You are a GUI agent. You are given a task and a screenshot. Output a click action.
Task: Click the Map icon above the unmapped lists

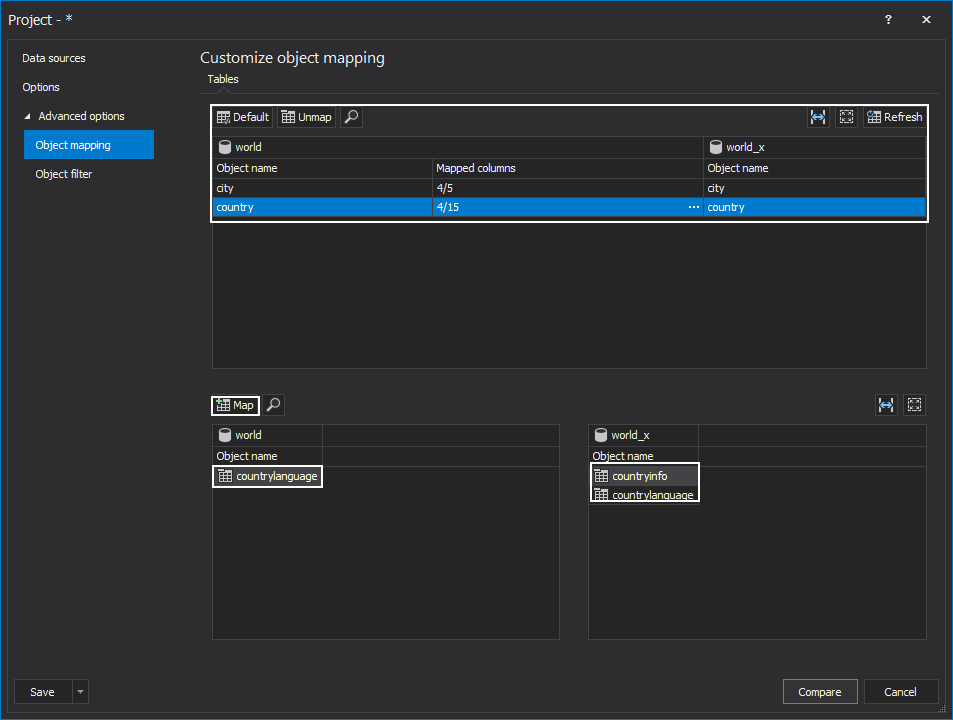235,405
